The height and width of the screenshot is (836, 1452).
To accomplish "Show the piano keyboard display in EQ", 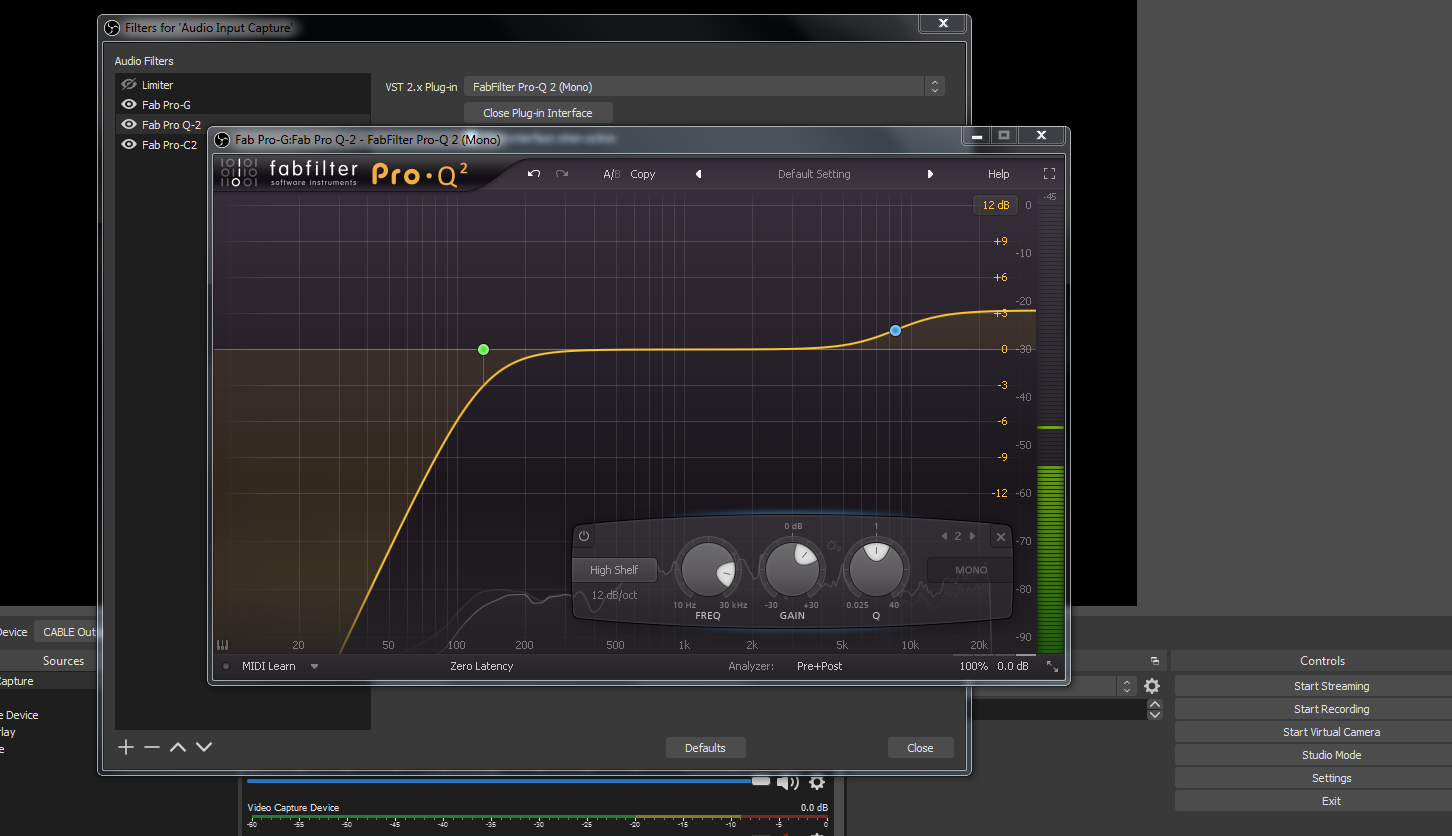I will coord(222,645).
